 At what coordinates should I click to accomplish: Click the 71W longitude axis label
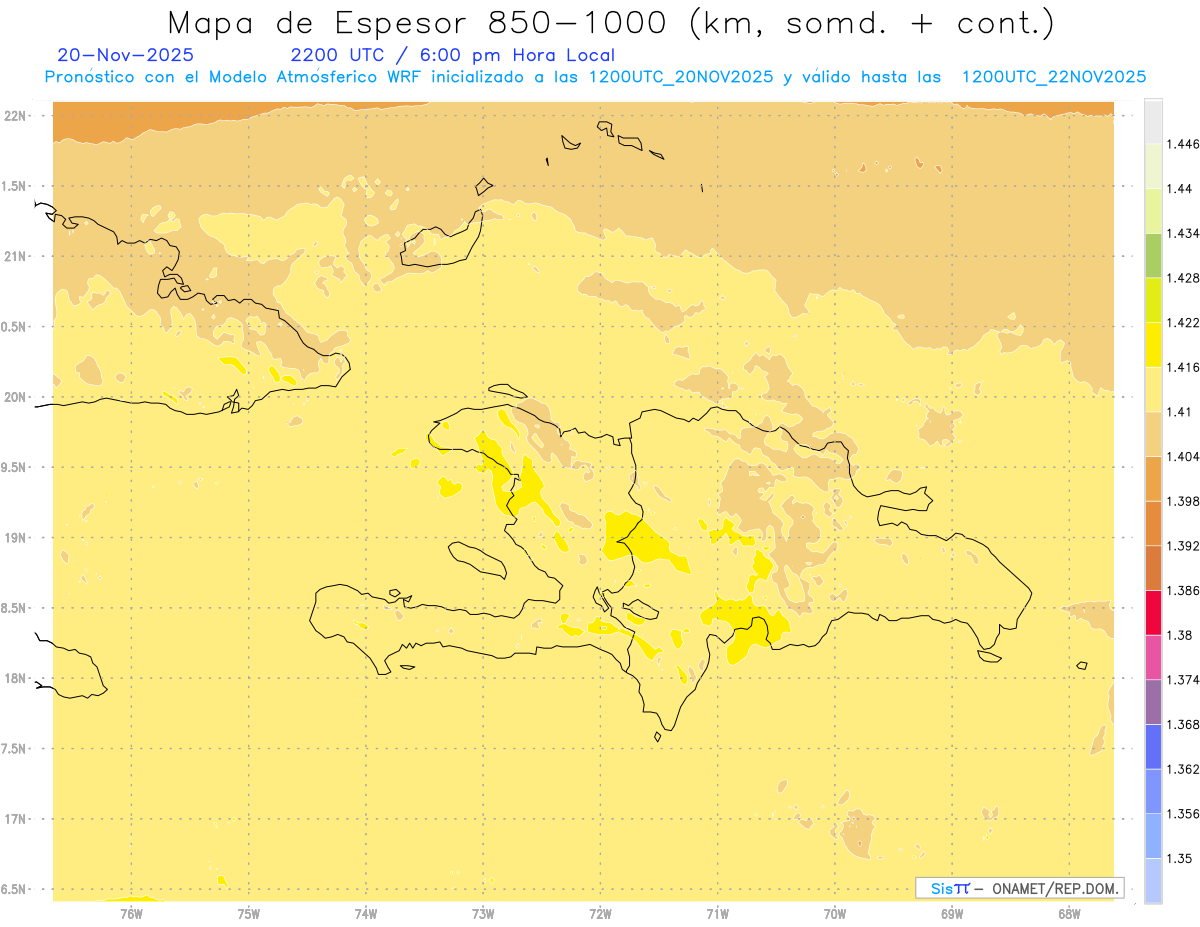tap(717, 913)
